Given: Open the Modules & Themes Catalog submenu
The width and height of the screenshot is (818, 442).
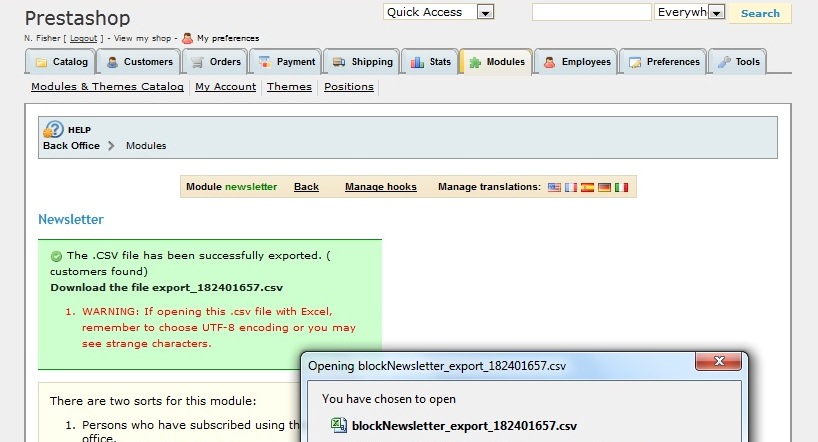Looking at the screenshot, I should (107, 87).
